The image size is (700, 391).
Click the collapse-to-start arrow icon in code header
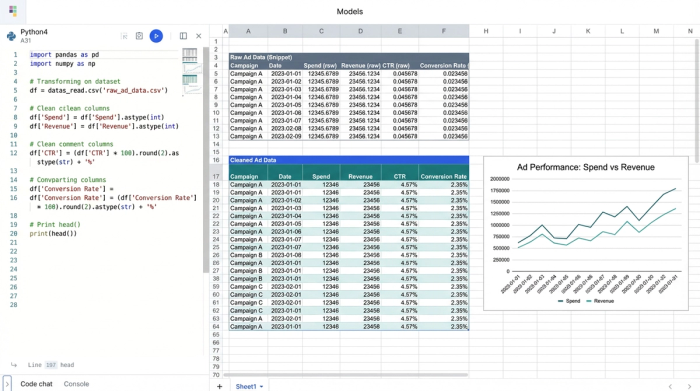pyautogui.click(x=124, y=36)
